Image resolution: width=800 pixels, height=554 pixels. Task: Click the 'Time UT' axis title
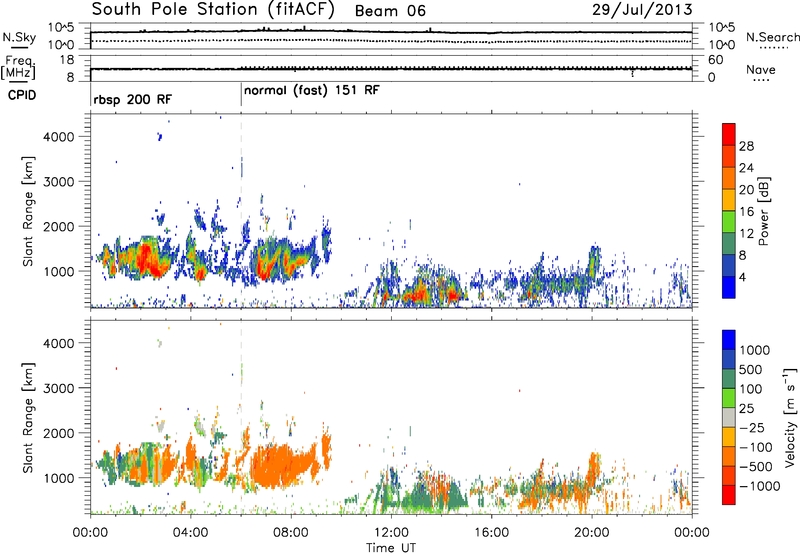coord(391,548)
